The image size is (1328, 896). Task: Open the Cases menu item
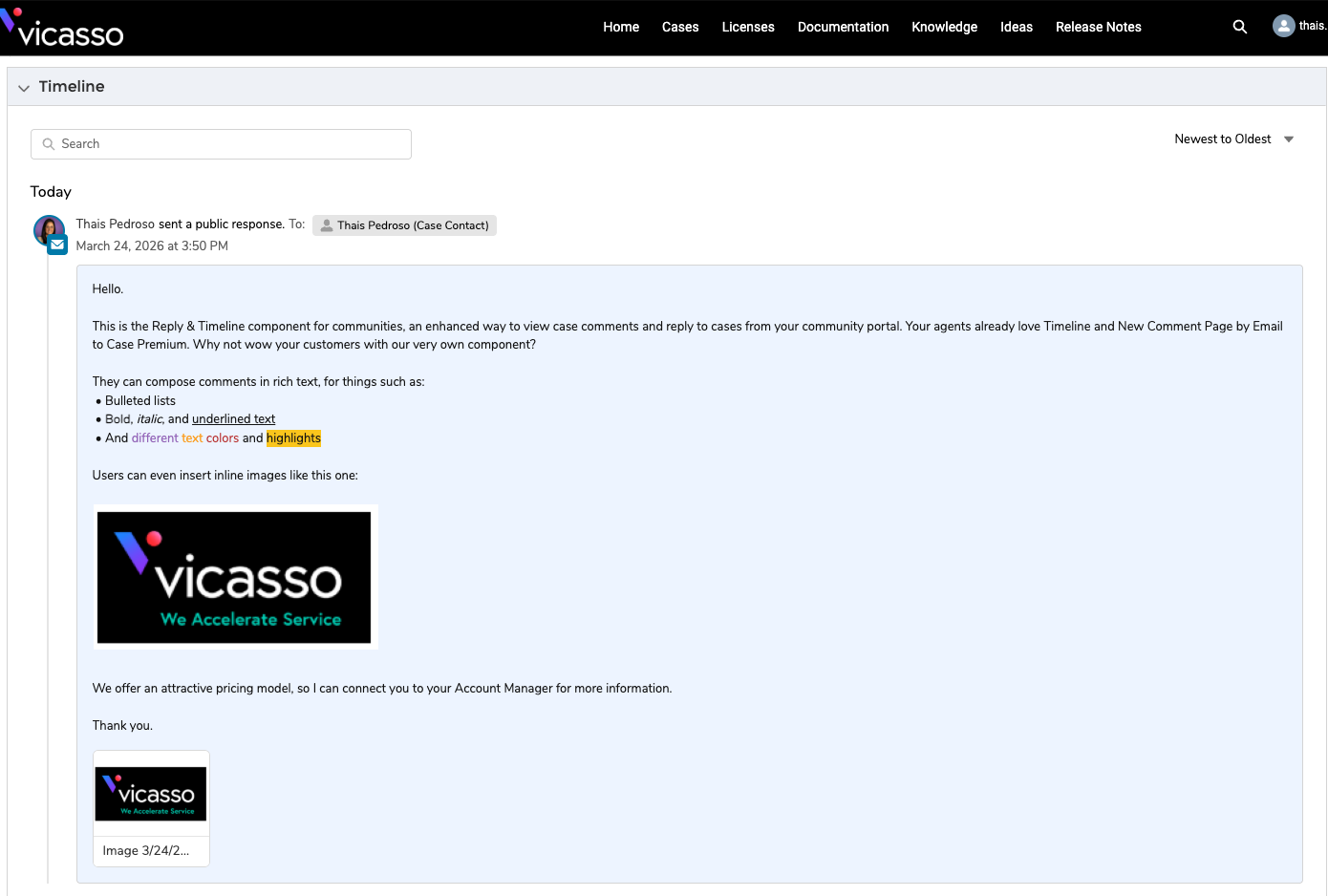[x=680, y=27]
